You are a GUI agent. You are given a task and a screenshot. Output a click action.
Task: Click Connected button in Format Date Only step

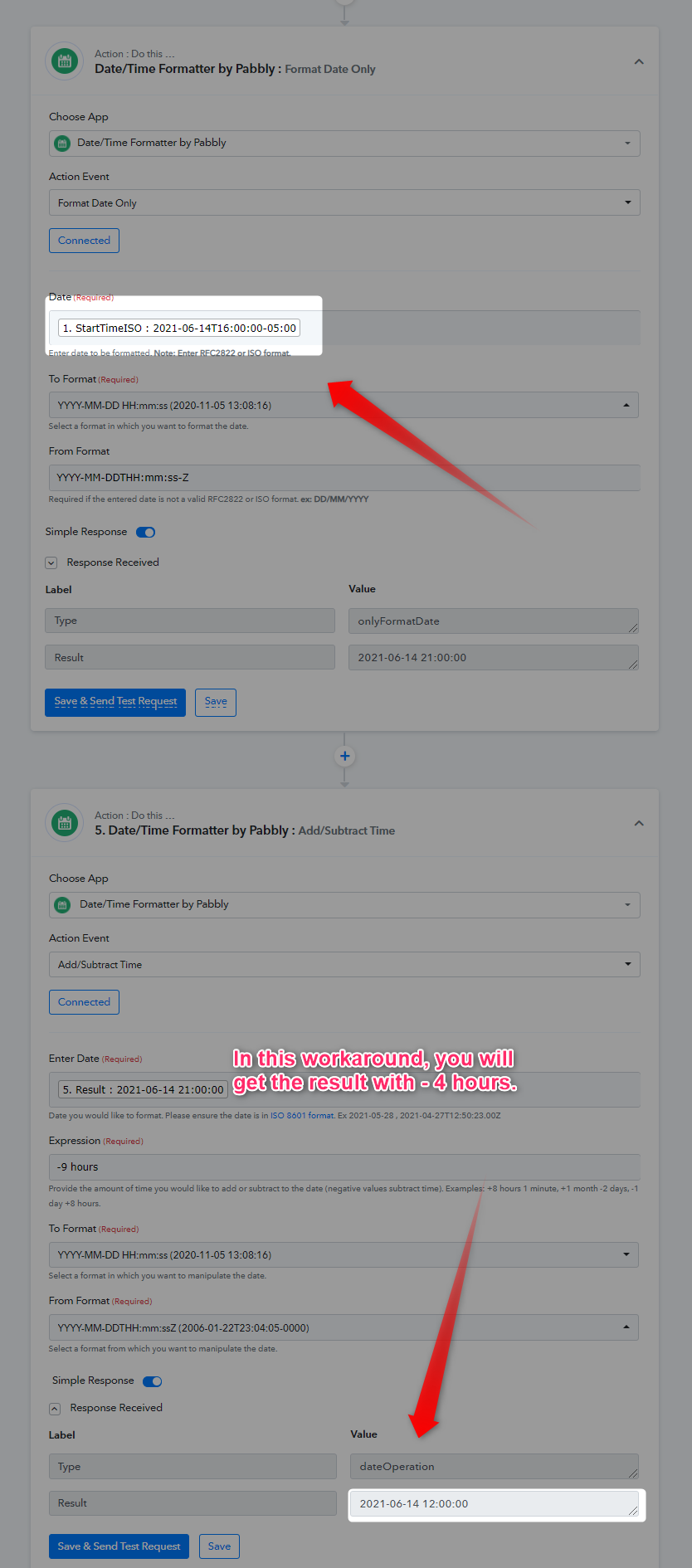[x=84, y=241]
